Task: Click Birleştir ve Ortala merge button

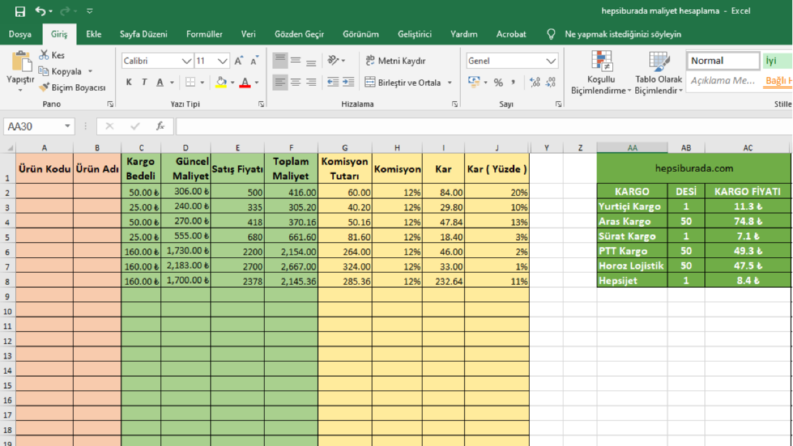Action: pos(403,82)
